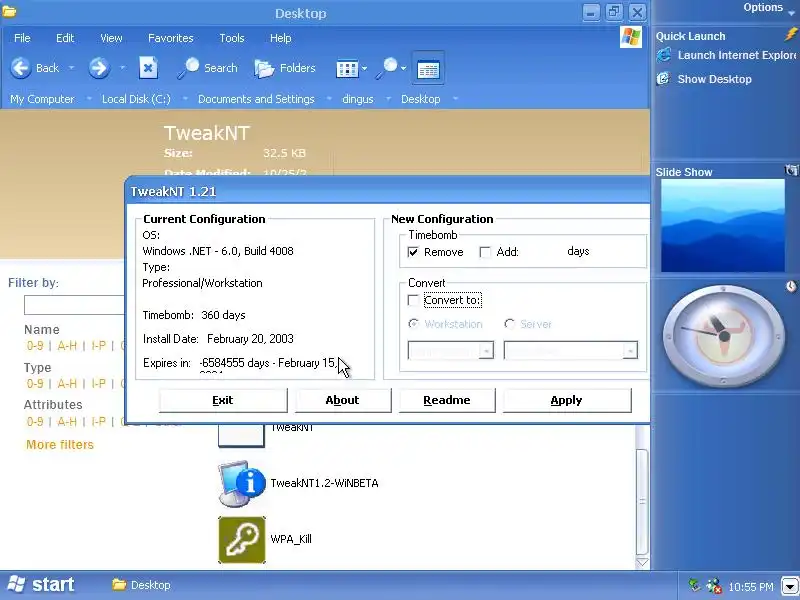Open the sidebar Options menu
Screen dimensions: 800x600
point(768,8)
